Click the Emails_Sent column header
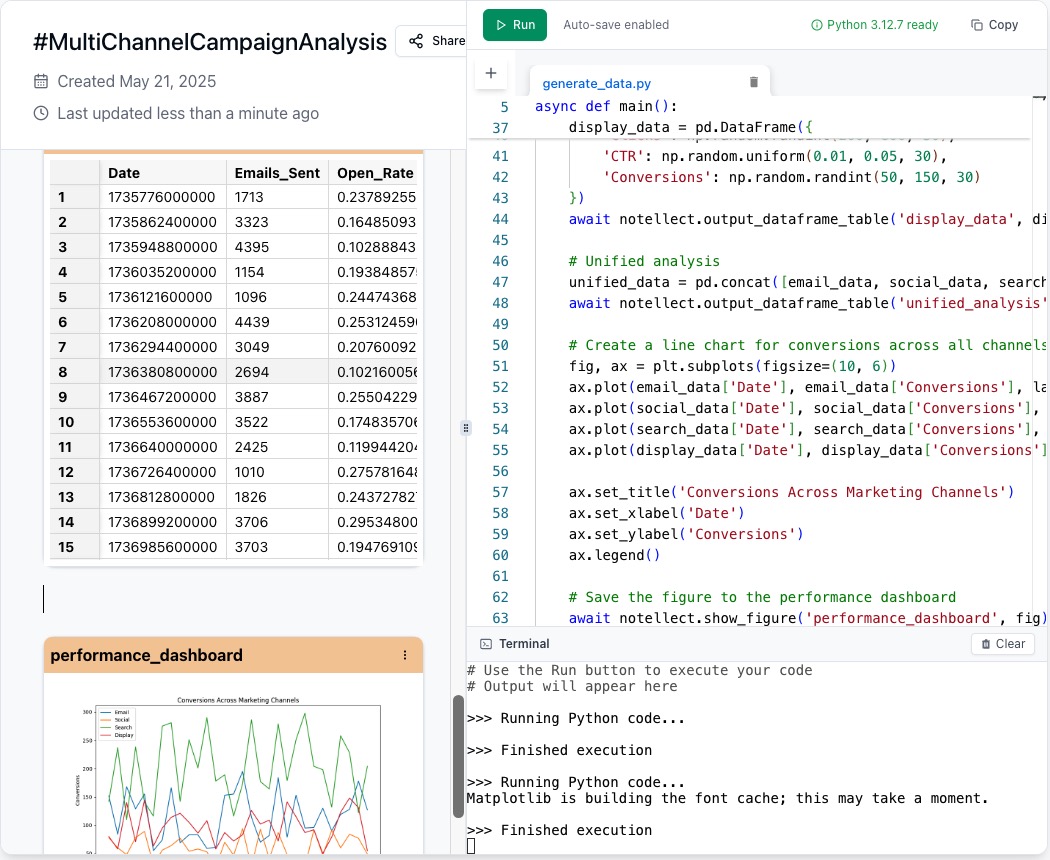This screenshot has height=860, width=1050. (x=277, y=173)
